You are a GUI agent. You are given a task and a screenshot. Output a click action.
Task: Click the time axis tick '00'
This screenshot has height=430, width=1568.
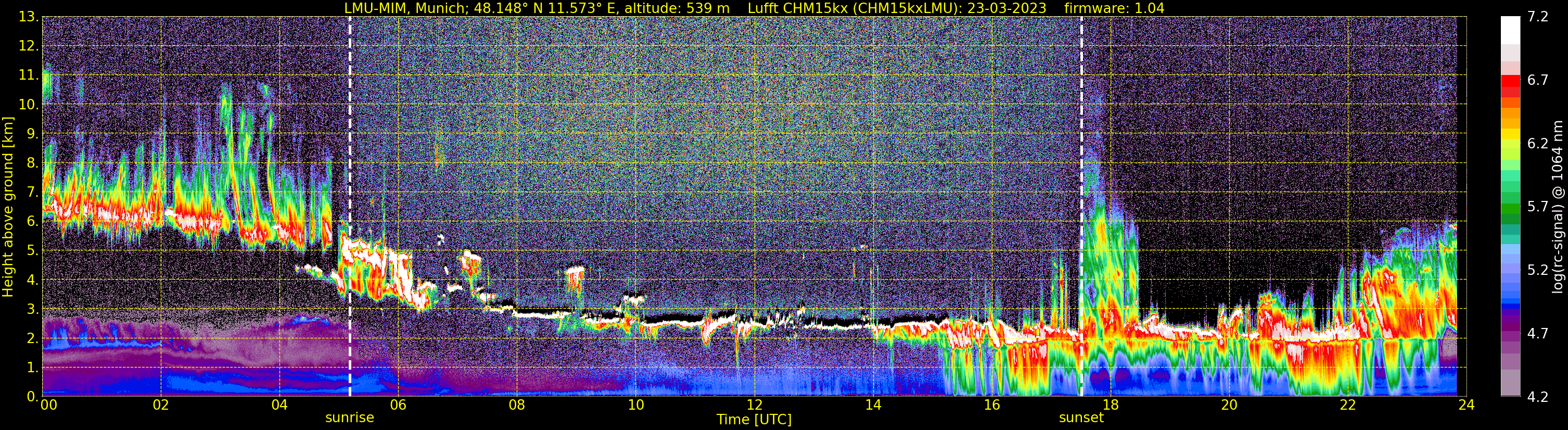49,405
